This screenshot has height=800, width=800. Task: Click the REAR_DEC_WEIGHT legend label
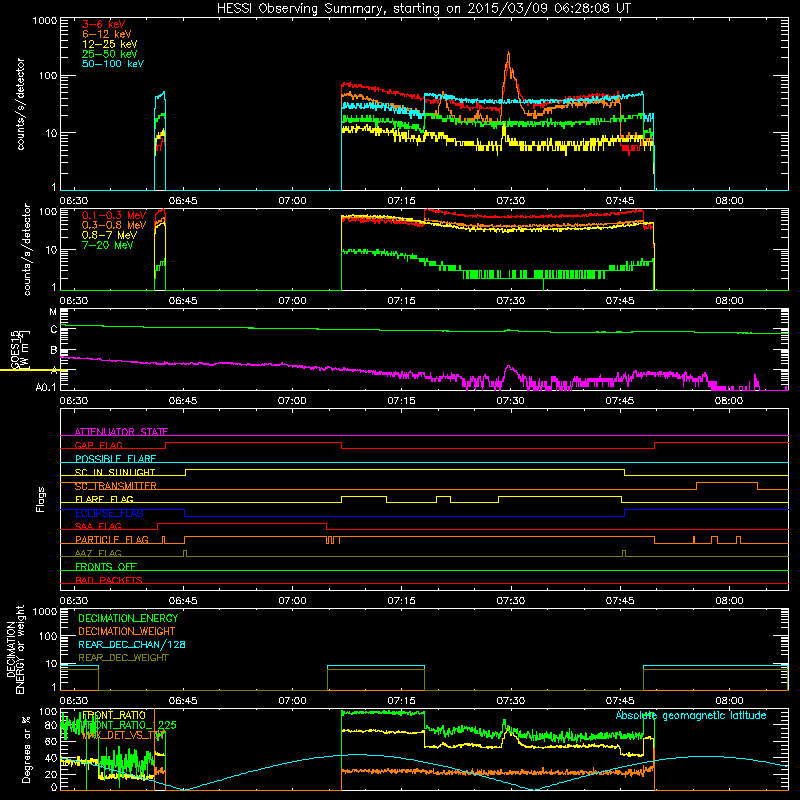(x=123, y=658)
